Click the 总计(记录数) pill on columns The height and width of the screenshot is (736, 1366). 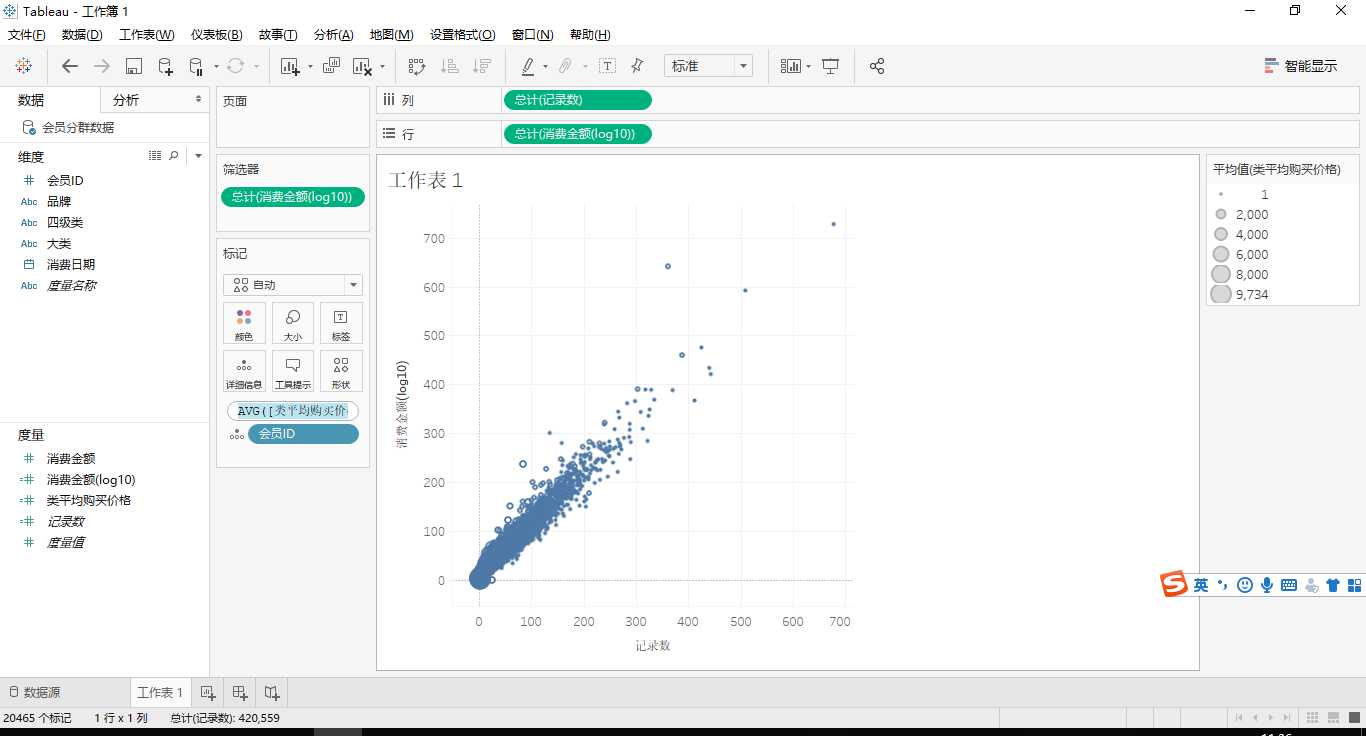(x=577, y=100)
